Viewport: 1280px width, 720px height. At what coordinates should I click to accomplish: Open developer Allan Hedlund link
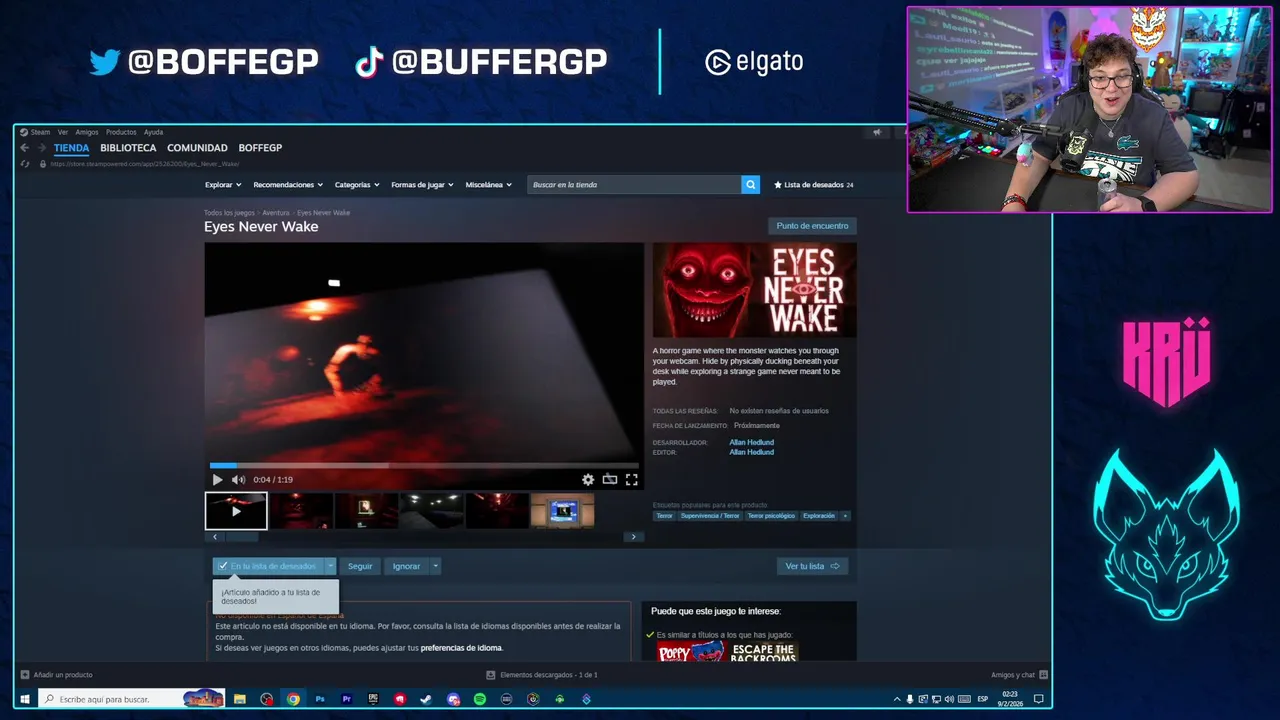[751, 442]
